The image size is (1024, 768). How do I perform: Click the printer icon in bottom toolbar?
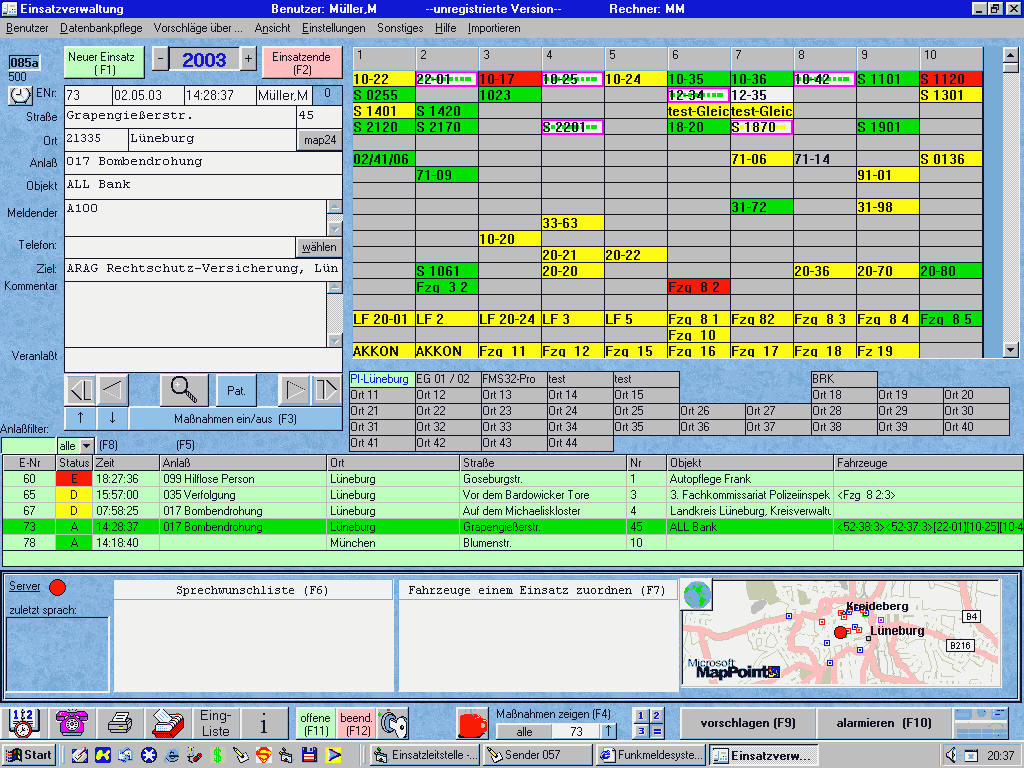click(x=120, y=722)
